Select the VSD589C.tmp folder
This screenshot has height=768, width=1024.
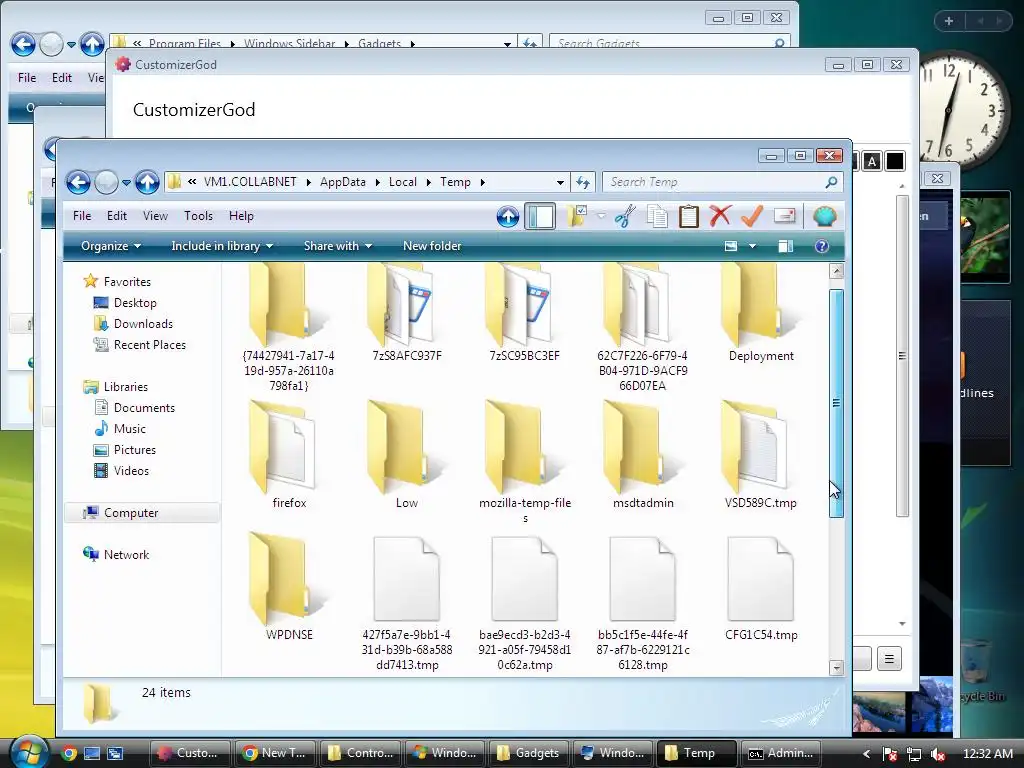pyautogui.click(x=761, y=455)
